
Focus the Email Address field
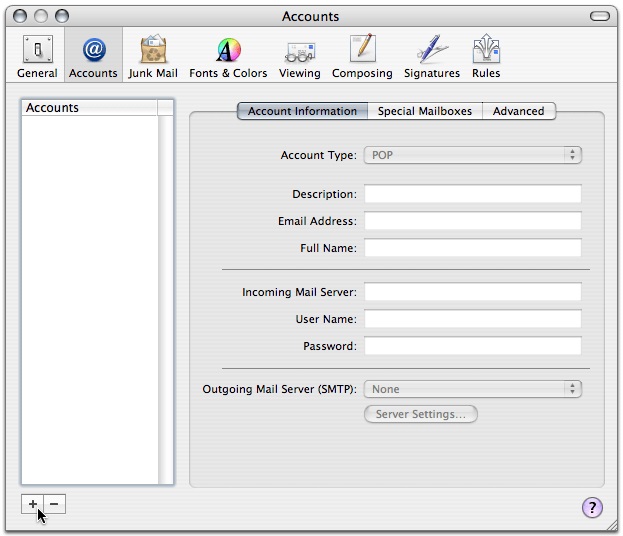tap(473, 221)
